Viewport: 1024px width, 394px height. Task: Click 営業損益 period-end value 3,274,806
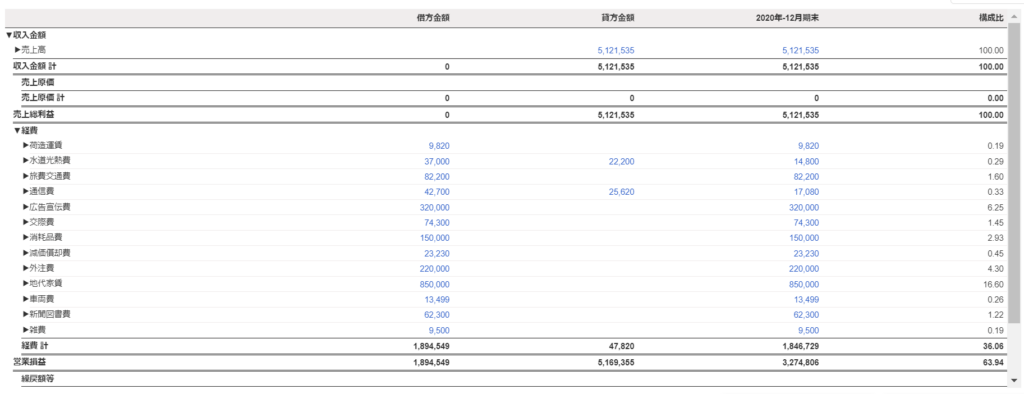click(x=800, y=362)
